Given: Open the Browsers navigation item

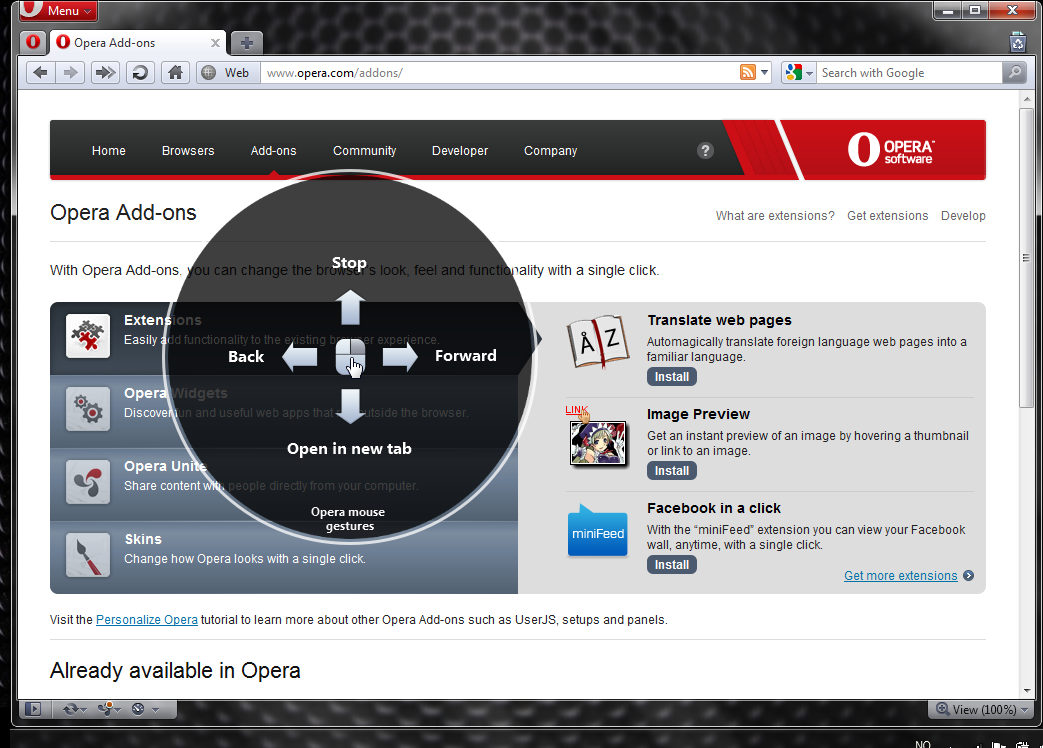Looking at the screenshot, I should tap(188, 151).
